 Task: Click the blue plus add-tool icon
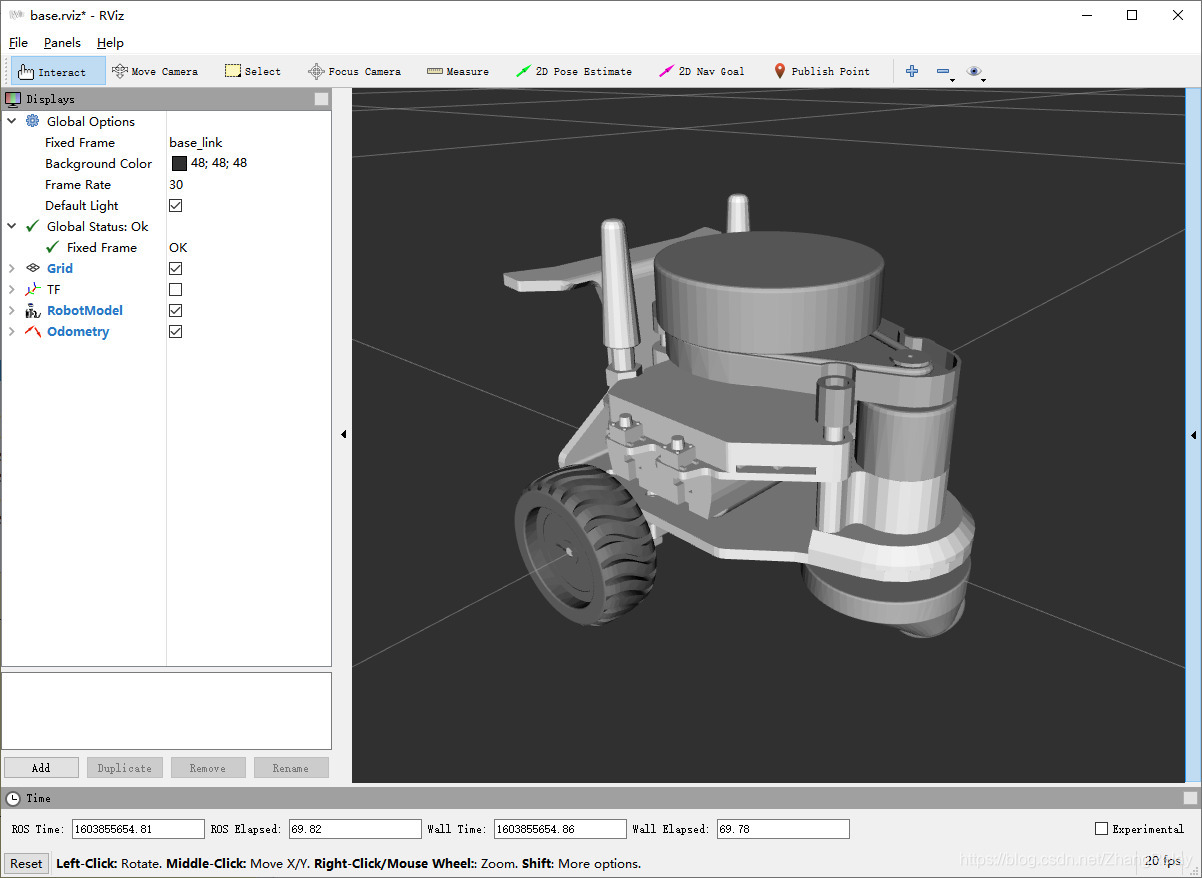[x=912, y=71]
